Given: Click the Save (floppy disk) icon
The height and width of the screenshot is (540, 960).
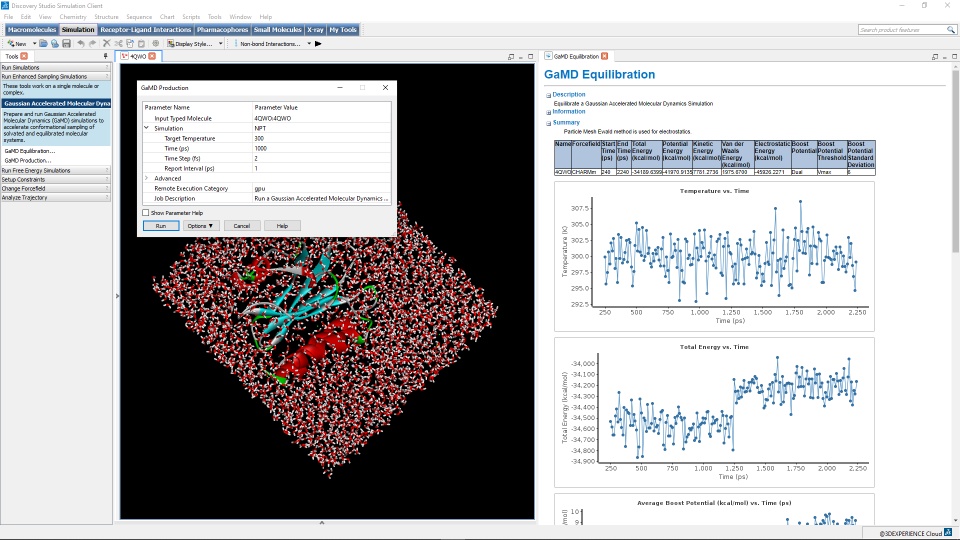Looking at the screenshot, I should (66, 43).
